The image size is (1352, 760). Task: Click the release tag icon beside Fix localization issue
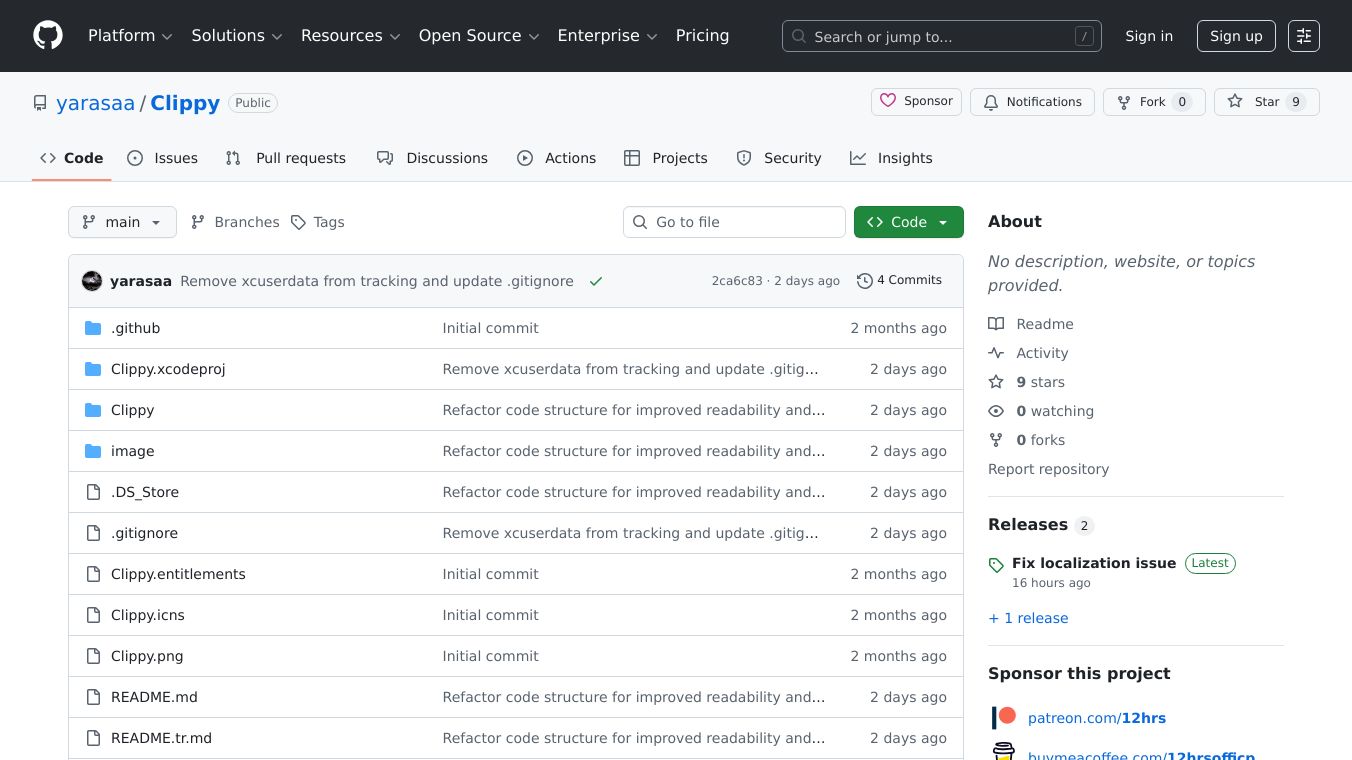pos(996,565)
